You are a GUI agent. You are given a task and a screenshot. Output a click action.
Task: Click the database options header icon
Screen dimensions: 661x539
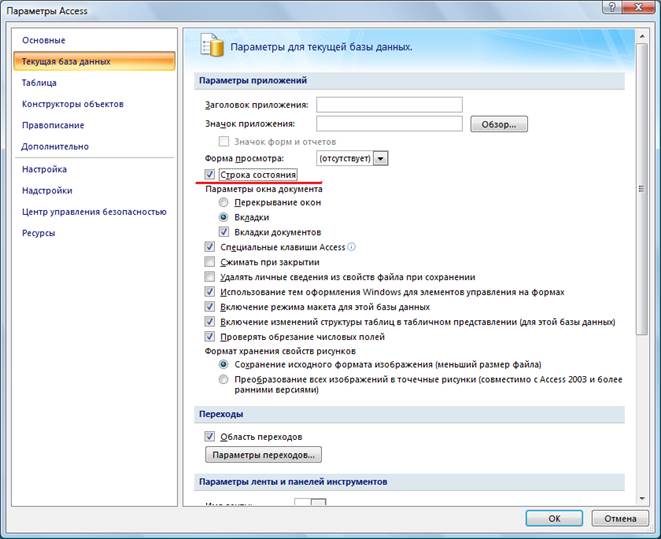click(x=212, y=45)
